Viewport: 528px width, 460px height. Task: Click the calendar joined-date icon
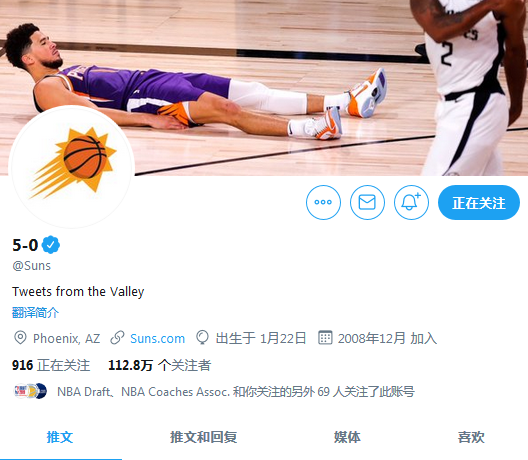[x=325, y=338]
